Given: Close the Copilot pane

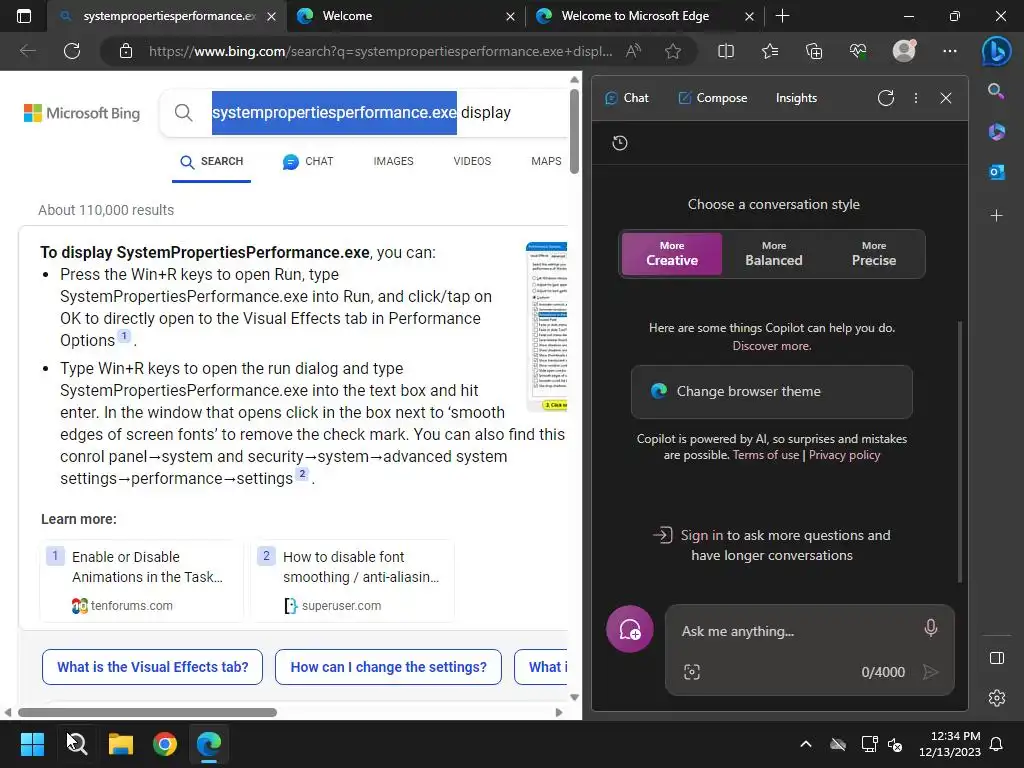Looking at the screenshot, I should pyautogui.click(x=946, y=98).
